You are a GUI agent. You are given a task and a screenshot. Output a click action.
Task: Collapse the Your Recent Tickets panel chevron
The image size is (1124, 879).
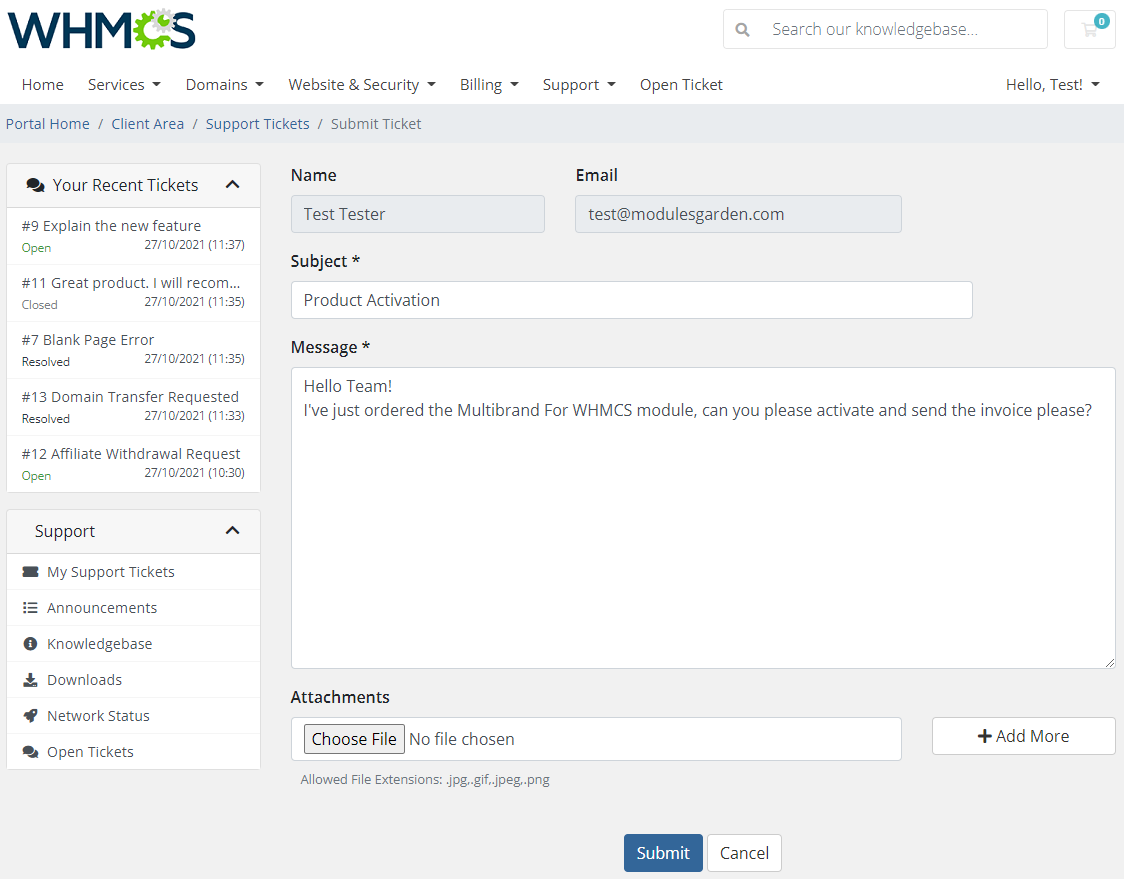(232, 185)
